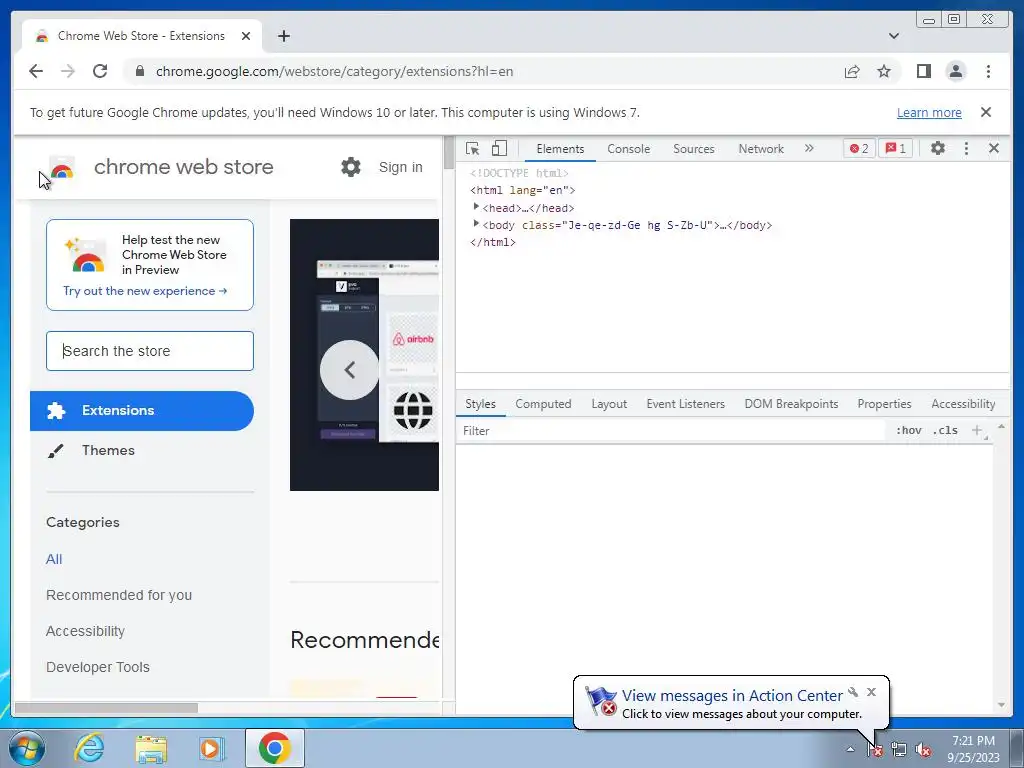Screen dimensions: 1024x768
Task: Focus the Styles Filter field
Action: click(673, 430)
